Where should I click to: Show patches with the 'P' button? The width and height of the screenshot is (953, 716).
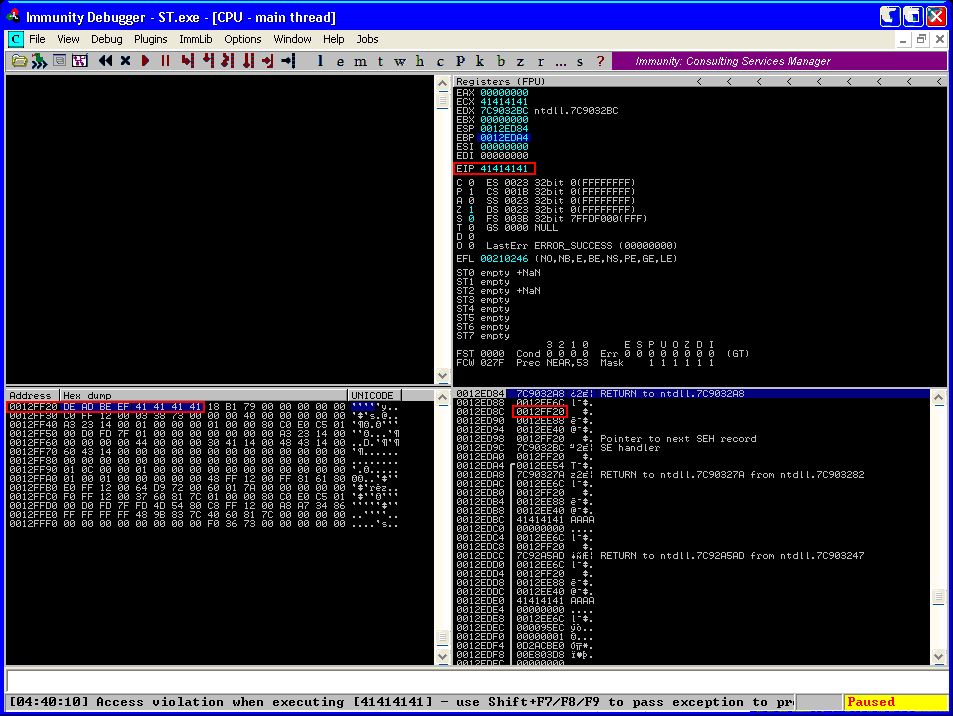460,61
